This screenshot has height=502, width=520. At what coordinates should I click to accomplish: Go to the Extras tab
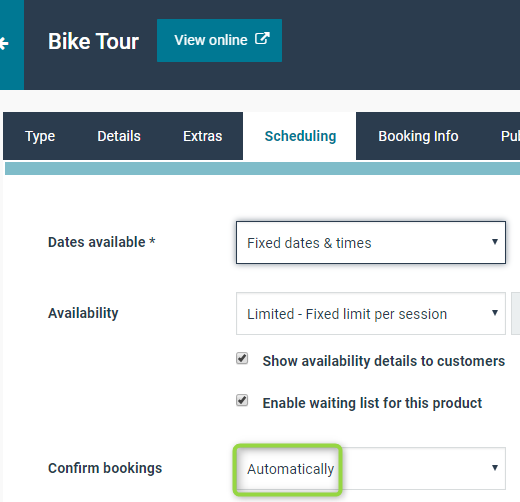point(203,136)
